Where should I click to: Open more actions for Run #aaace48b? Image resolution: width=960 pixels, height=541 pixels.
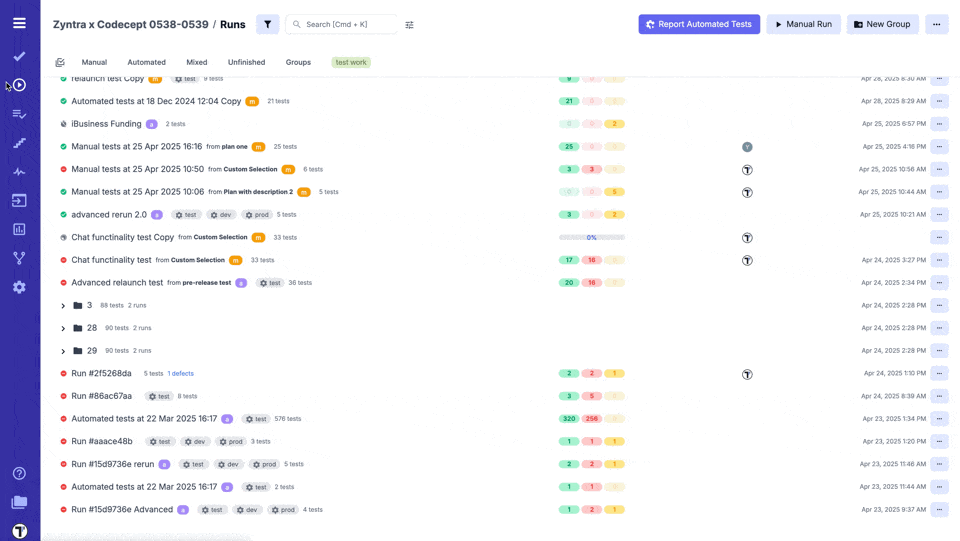pyautogui.click(x=939, y=441)
